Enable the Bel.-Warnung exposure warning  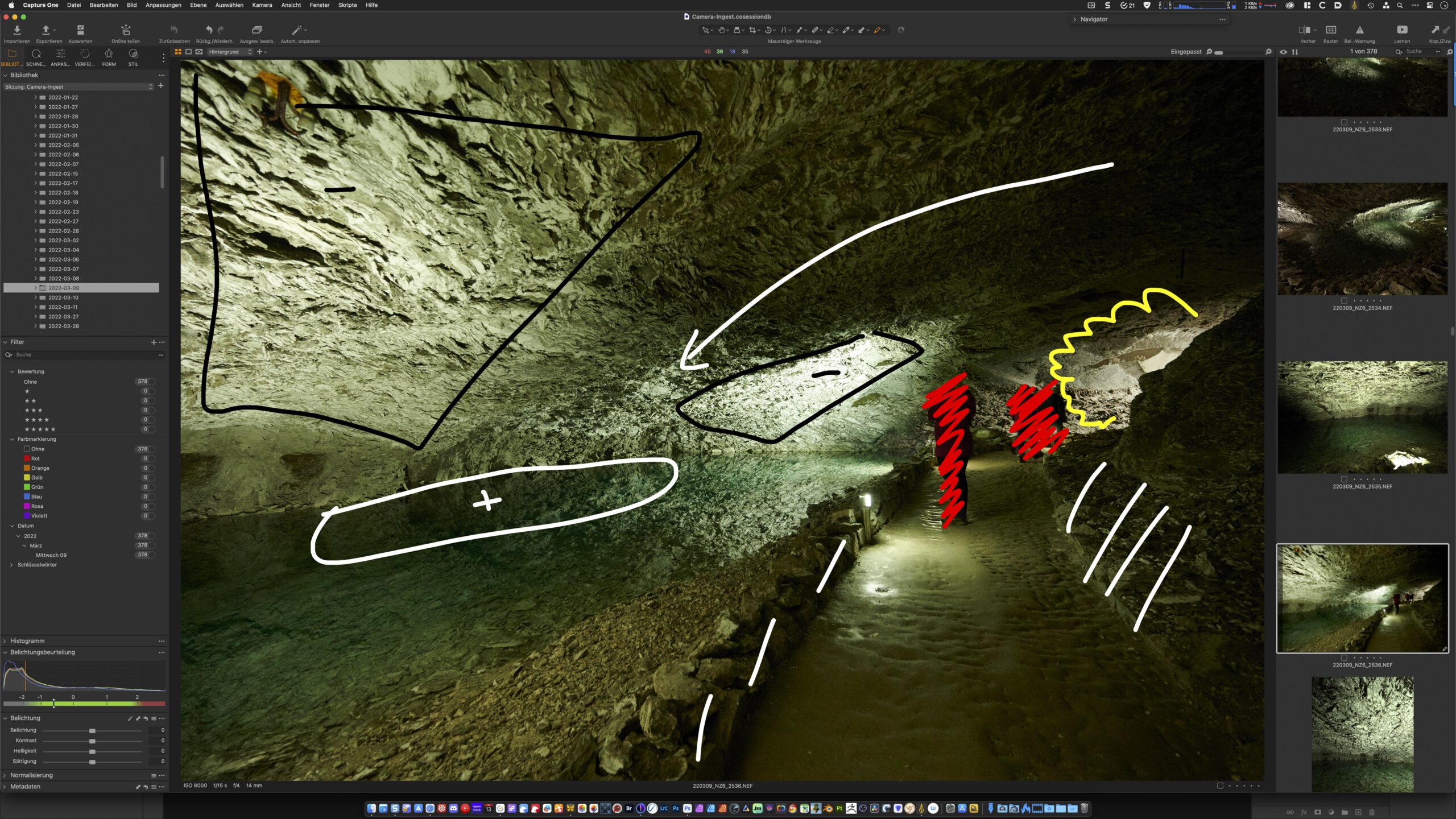click(1359, 30)
